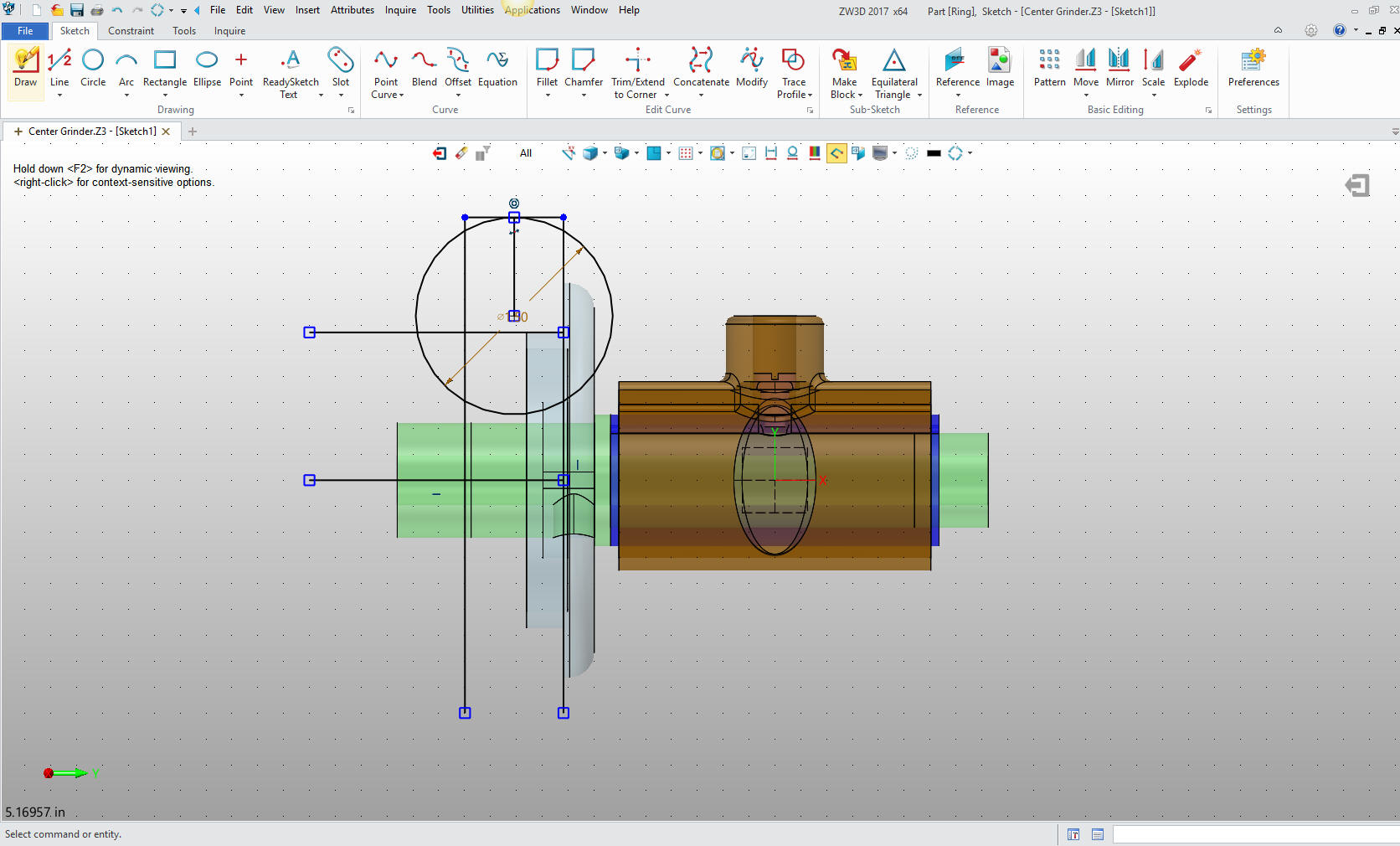Select the Mirror editing tool
The image size is (1400, 846).
(1119, 67)
